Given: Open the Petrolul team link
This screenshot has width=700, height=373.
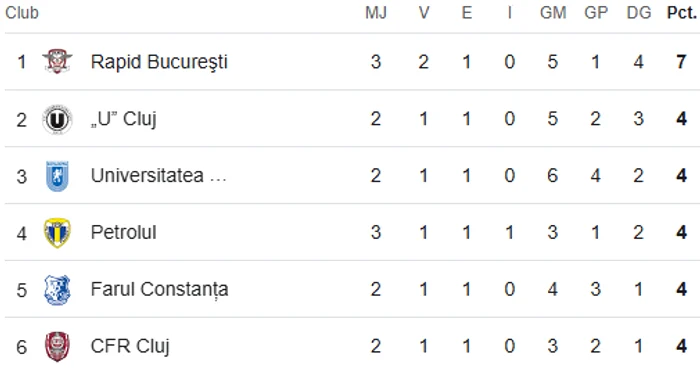Looking at the screenshot, I should click(123, 232).
